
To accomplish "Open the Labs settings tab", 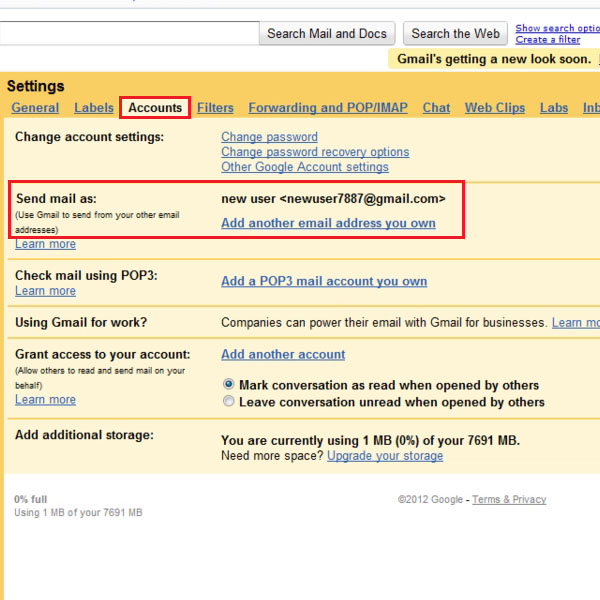I will pos(554,108).
